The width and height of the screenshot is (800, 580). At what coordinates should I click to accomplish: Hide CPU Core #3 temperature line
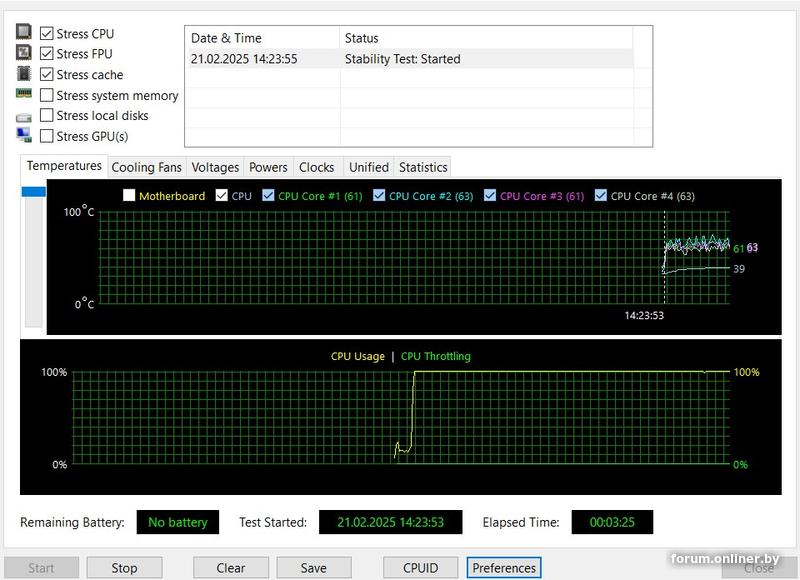point(489,196)
